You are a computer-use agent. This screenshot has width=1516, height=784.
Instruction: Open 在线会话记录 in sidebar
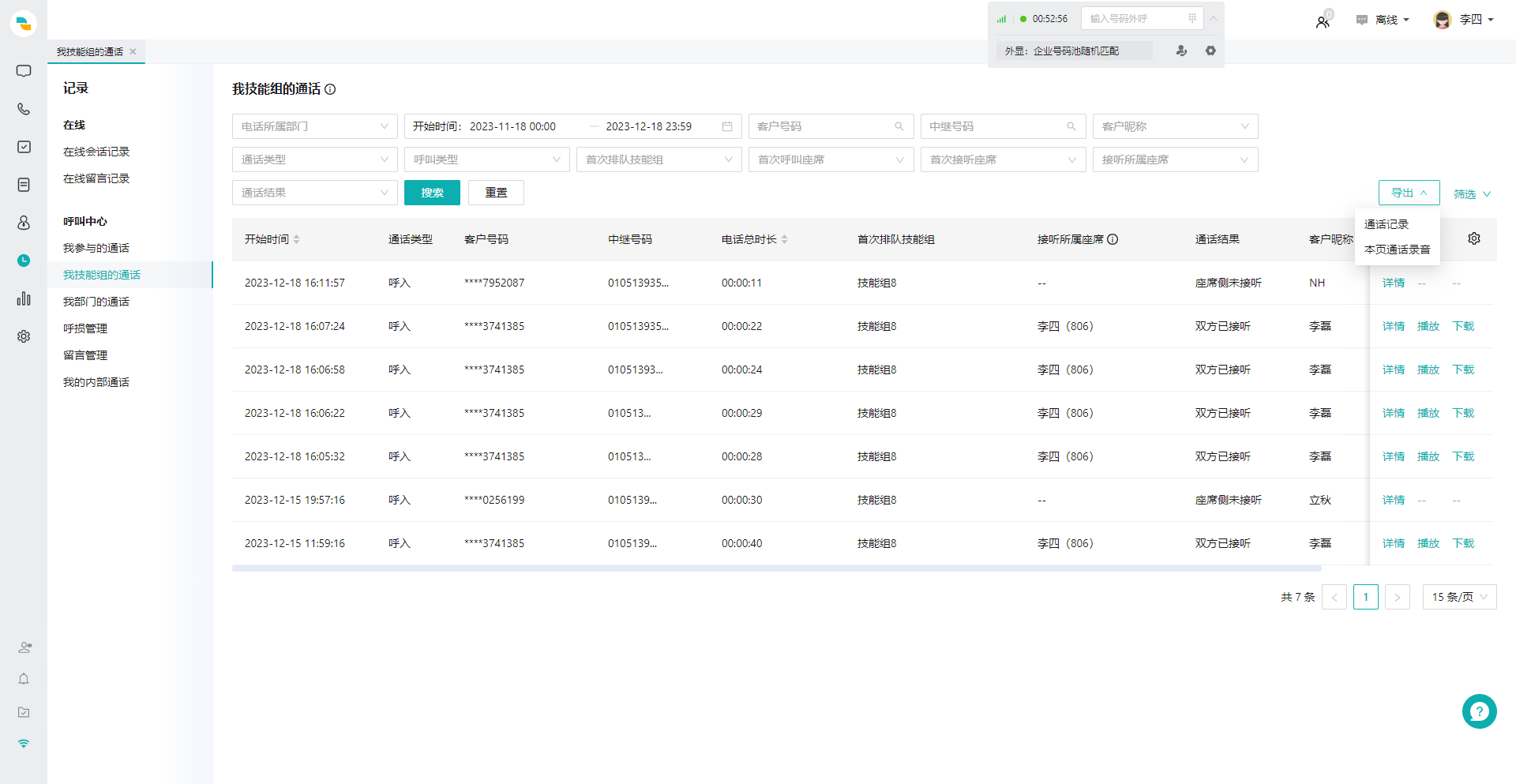point(96,152)
